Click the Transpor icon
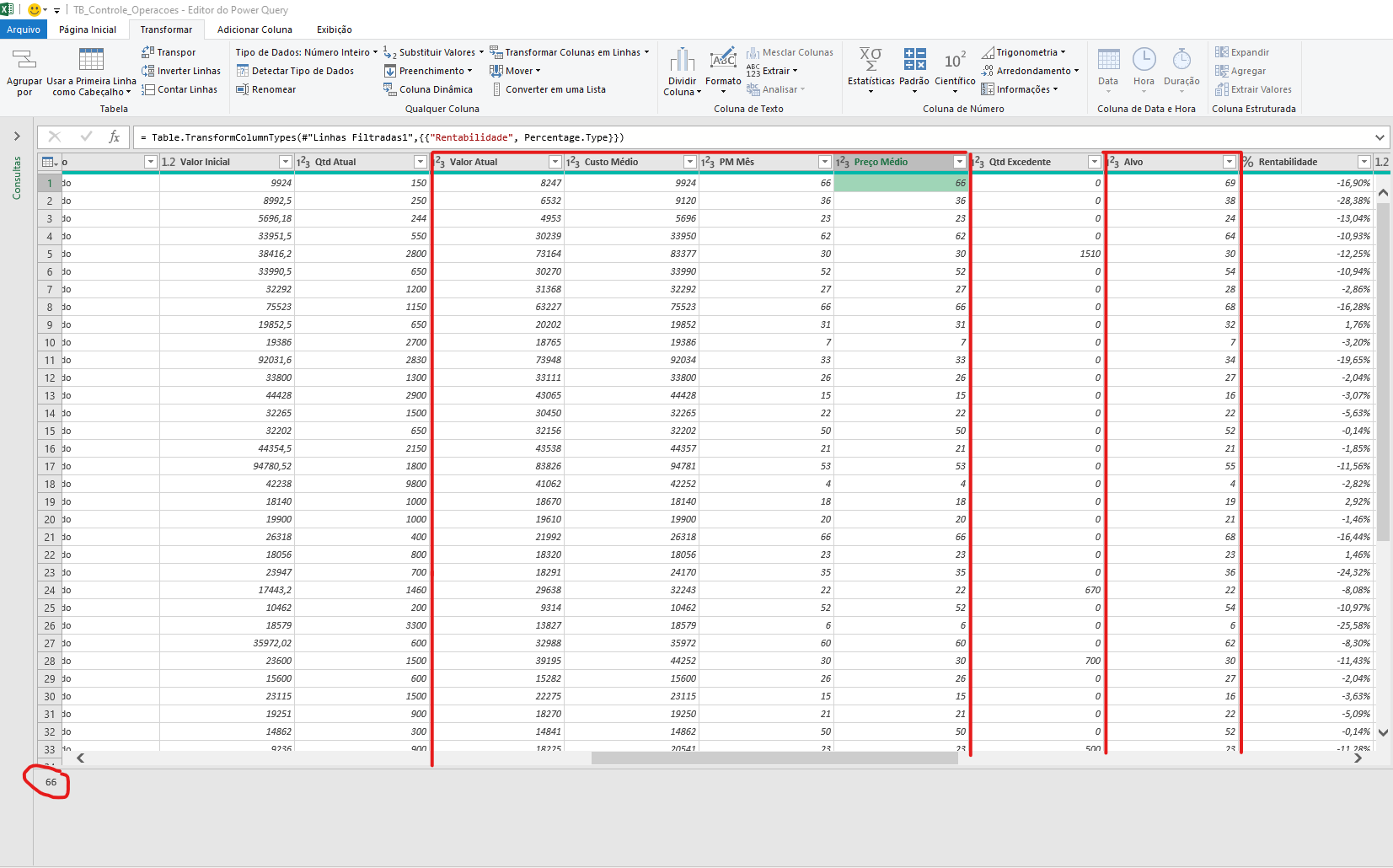1393x868 pixels. [147, 52]
